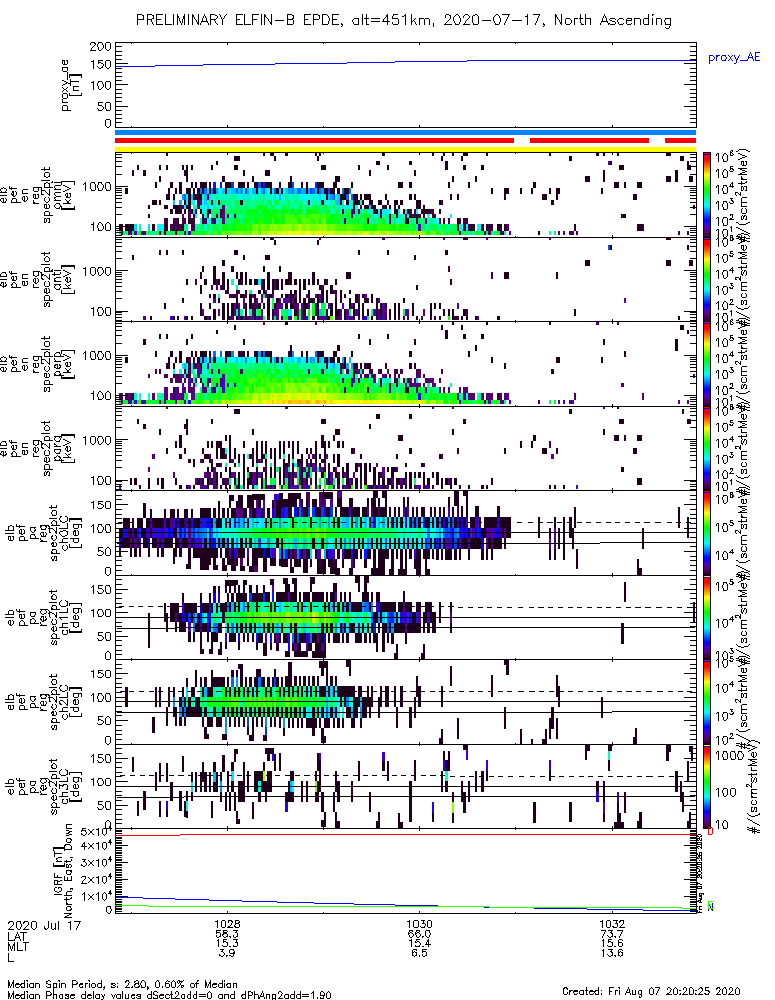Screen dimensions: 775x1000
Task: Click the anti energy spectrogram panel
Action: [405, 279]
